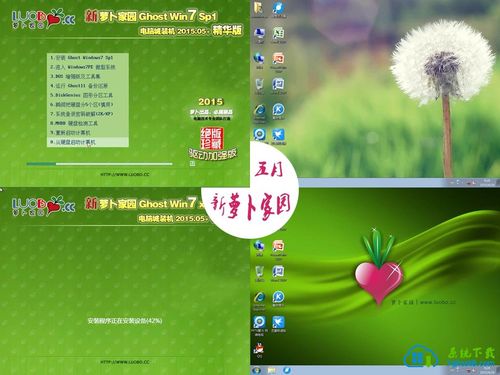
Task: Launch blue bird Thunder icon on radish desktop
Action: pos(278,324)
